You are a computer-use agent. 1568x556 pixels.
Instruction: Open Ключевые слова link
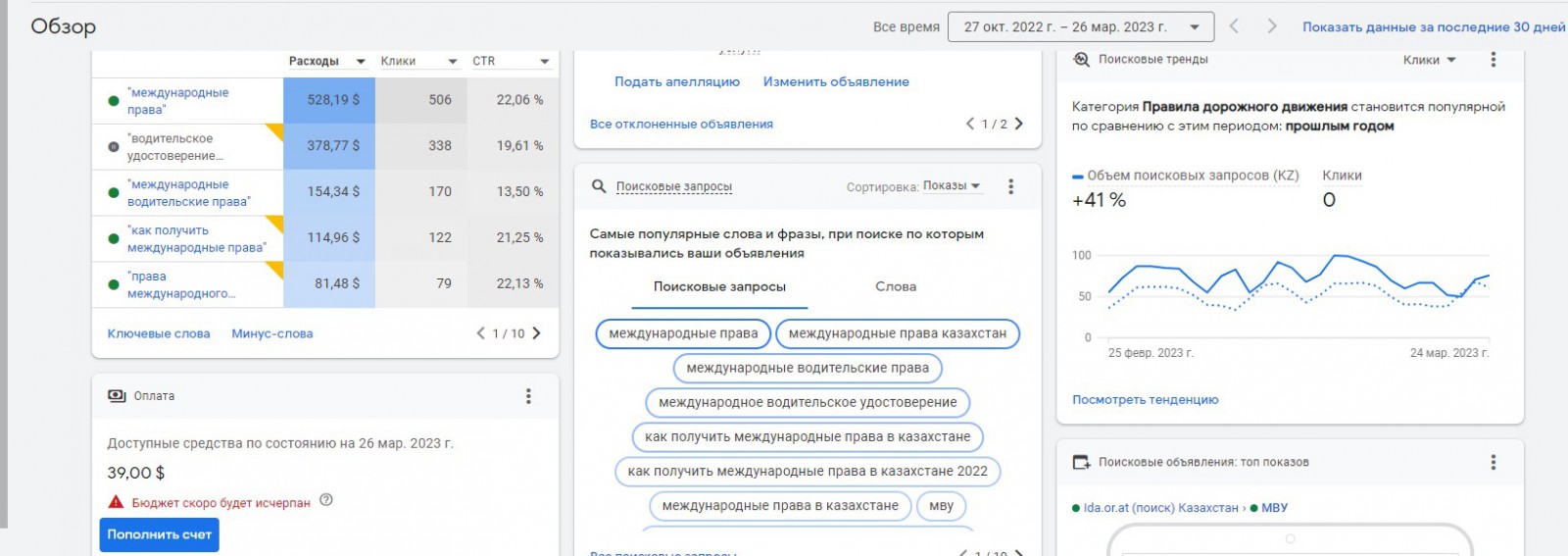point(159,333)
